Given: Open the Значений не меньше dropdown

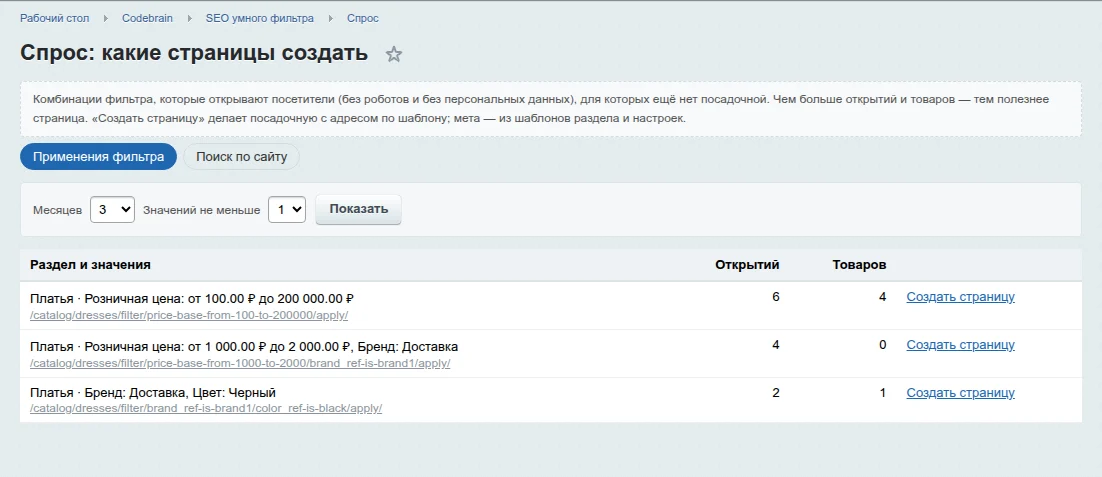Looking at the screenshot, I should coord(287,209).
